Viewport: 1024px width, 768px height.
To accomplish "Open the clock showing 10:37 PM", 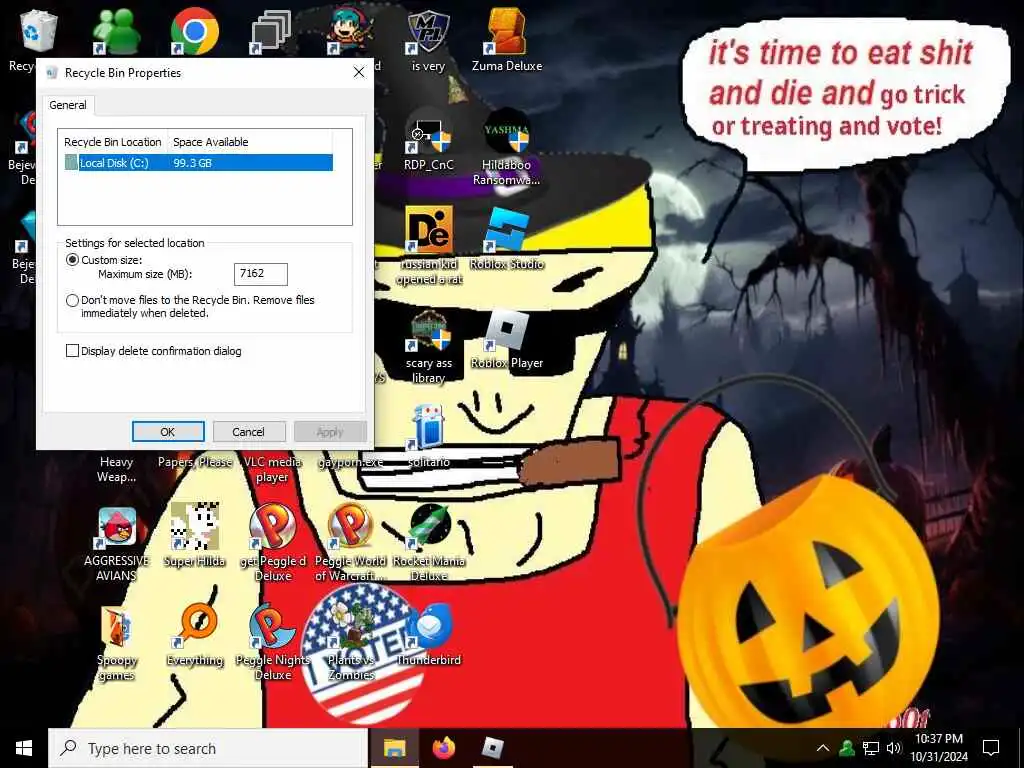I will 938,748.
